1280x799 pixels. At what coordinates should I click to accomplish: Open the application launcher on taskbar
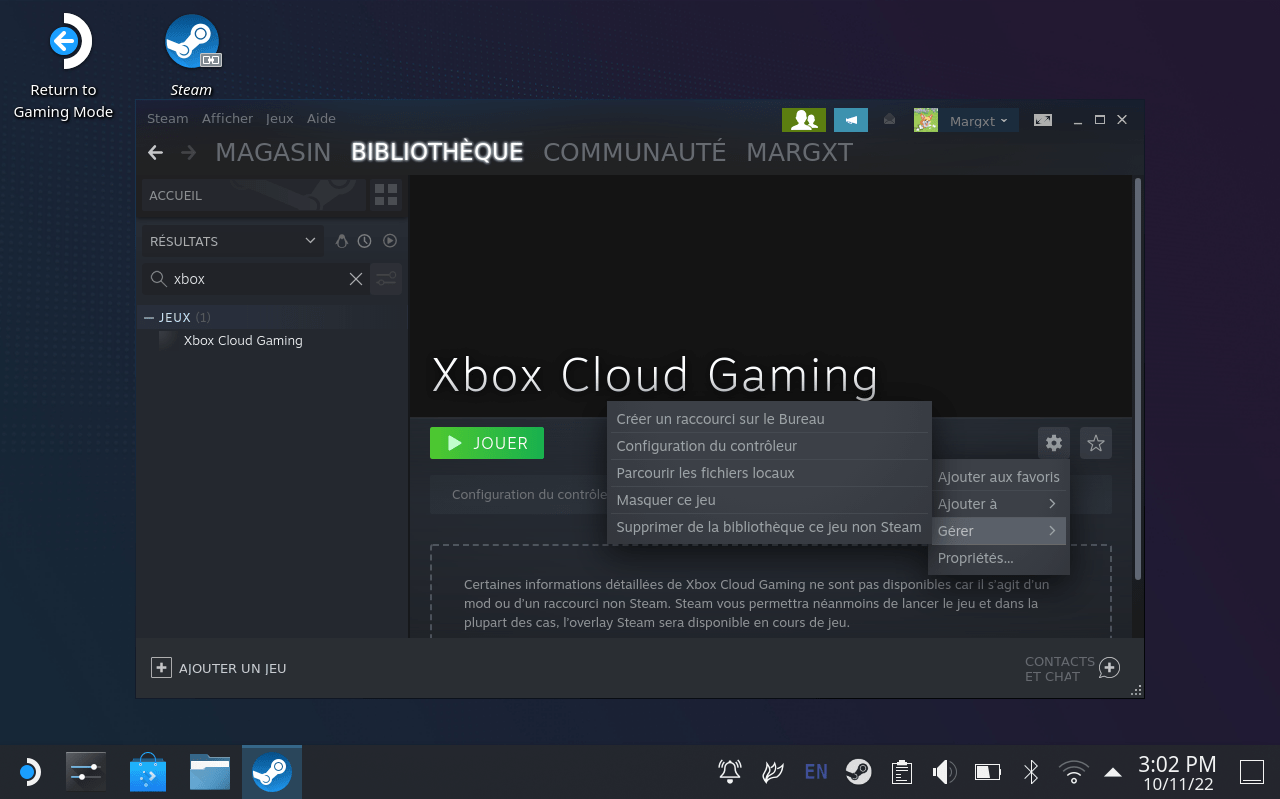29,772
